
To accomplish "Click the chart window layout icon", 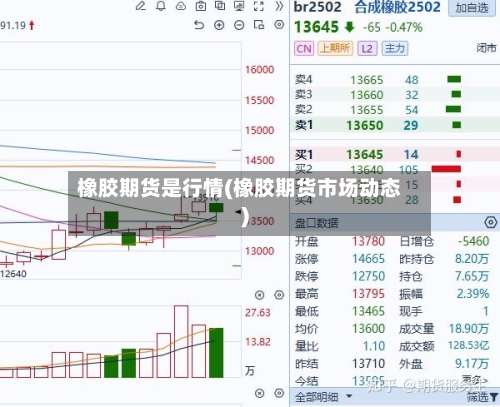I will pos(259,25).
